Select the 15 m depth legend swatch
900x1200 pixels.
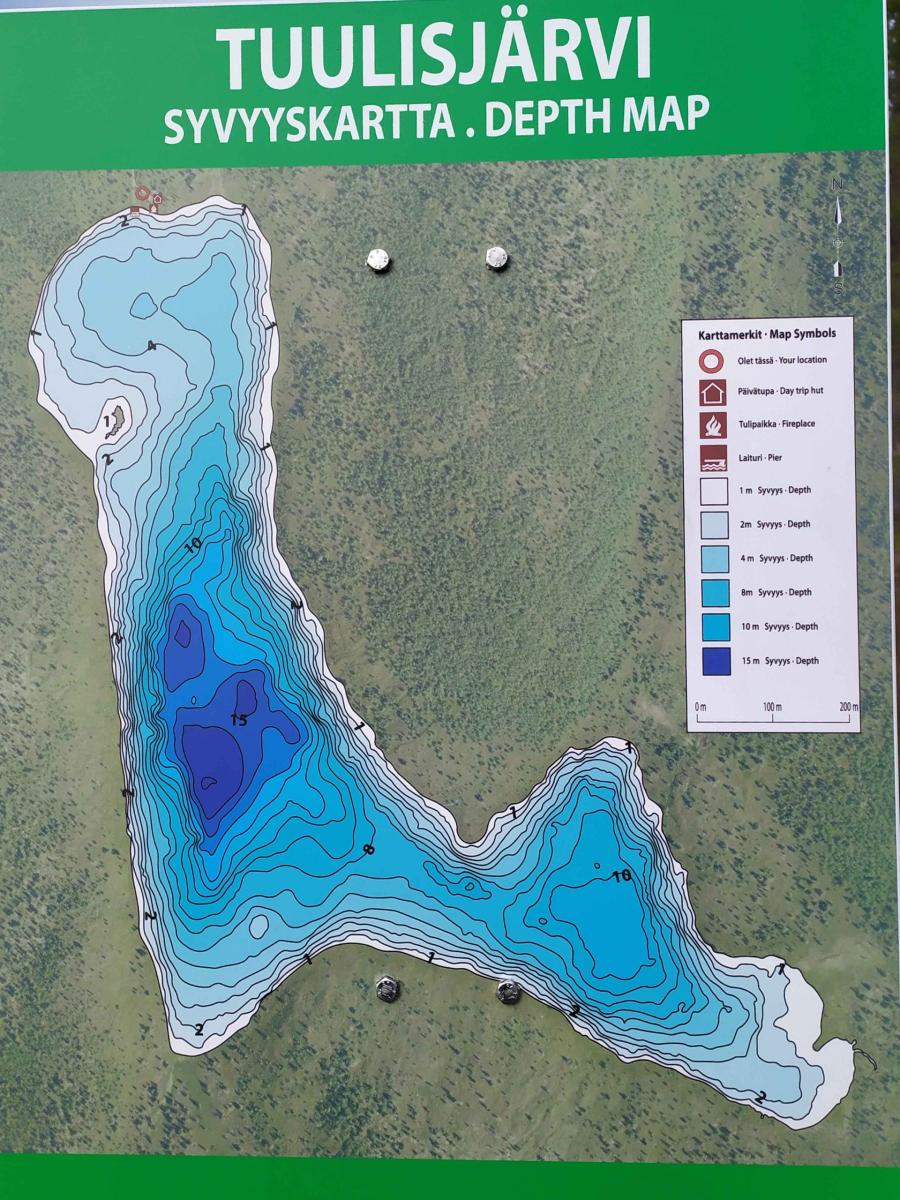(x=714, y=661)
